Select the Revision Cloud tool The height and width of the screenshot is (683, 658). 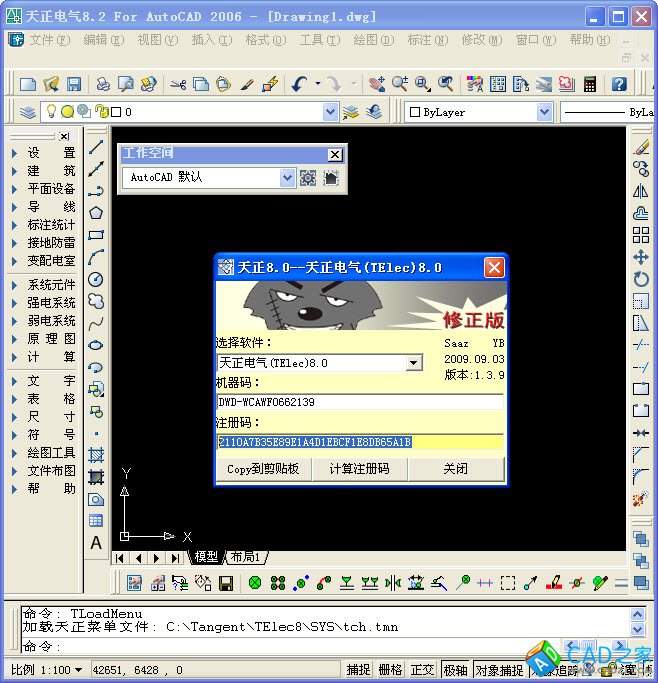pyautogui.click(x=96, y=301)
